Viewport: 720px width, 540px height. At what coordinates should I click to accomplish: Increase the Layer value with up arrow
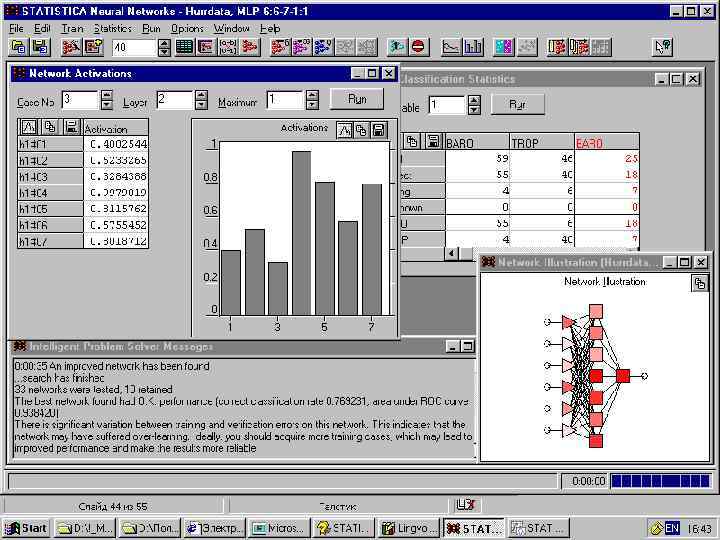202,95
